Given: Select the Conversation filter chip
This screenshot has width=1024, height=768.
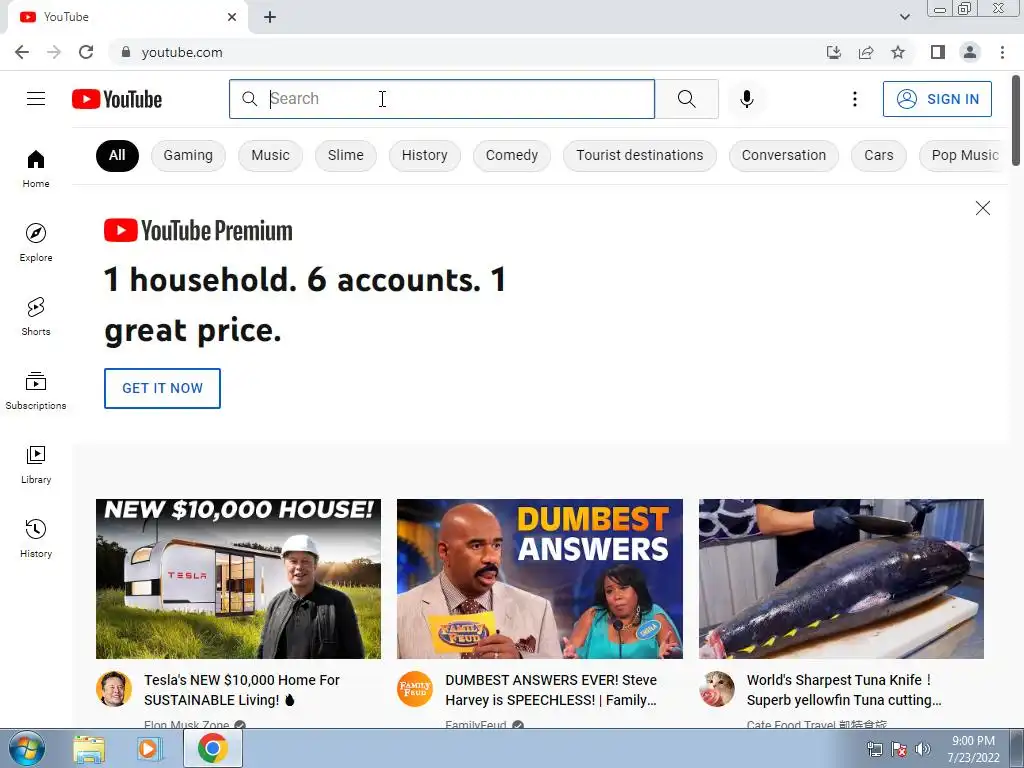Looking at the screenshot, I should click(x=784, y=155).
